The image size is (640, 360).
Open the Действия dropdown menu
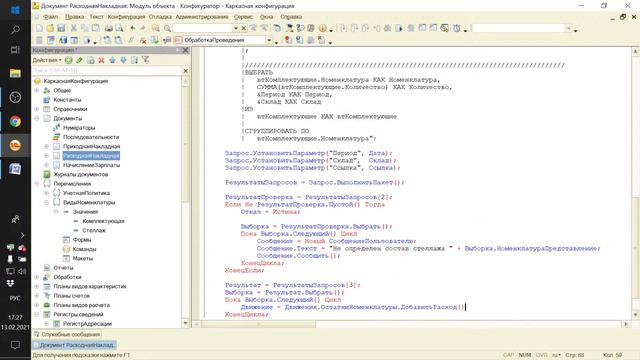point(47,60)
